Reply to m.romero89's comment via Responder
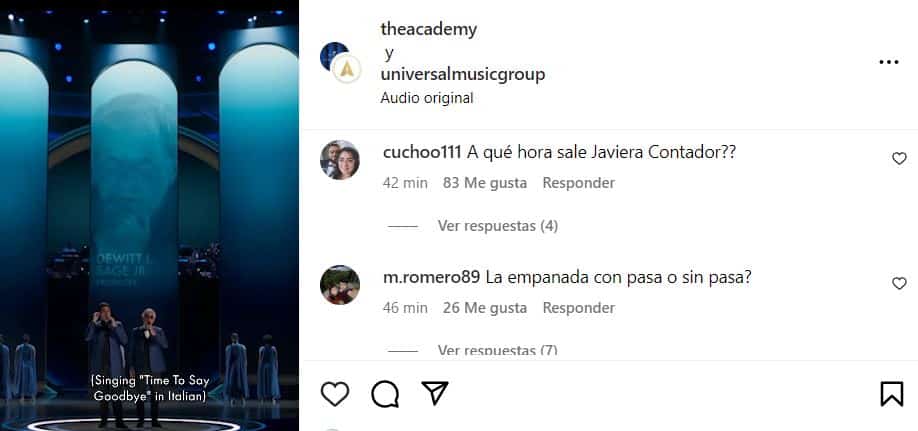 click(578, 308)
